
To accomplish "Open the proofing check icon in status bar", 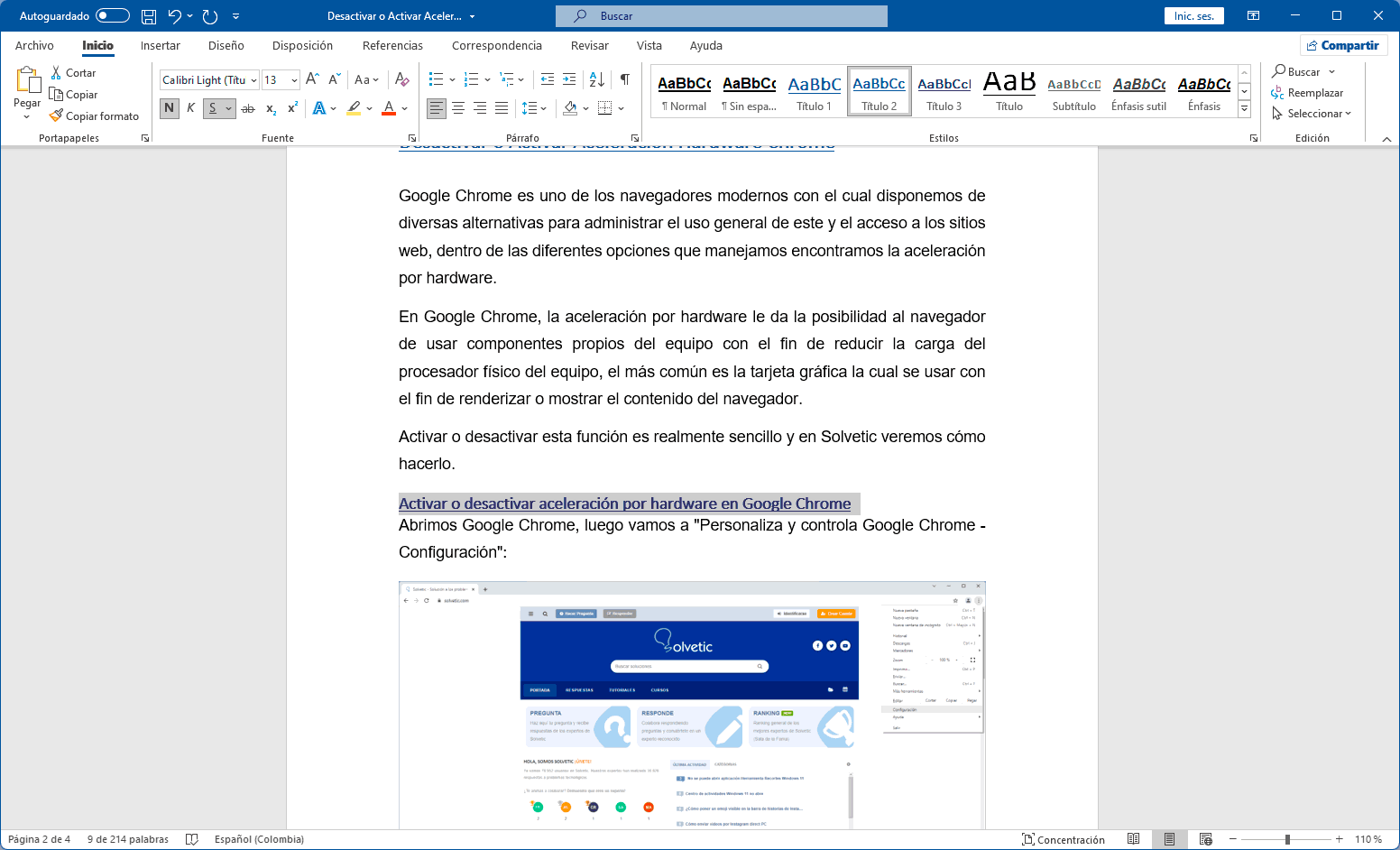I will (191, 839).
